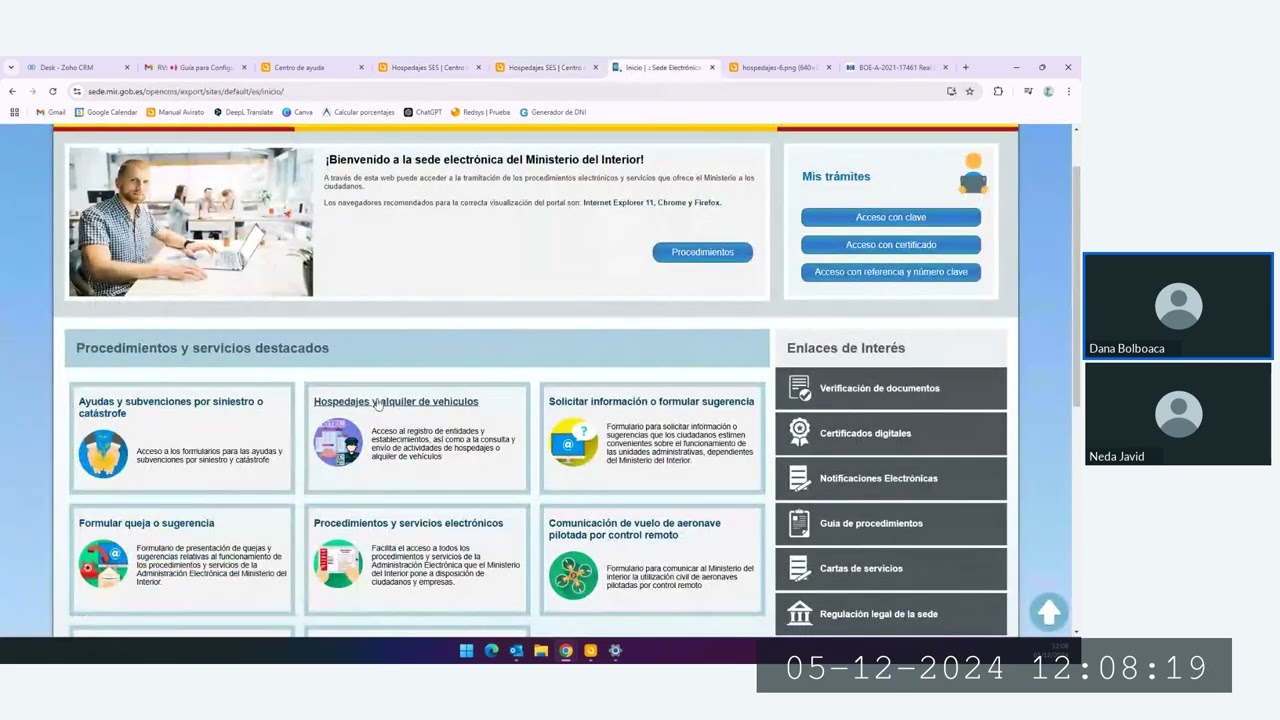
Task: Open the Verificación de documentos link icon
Action: [799, 388]
